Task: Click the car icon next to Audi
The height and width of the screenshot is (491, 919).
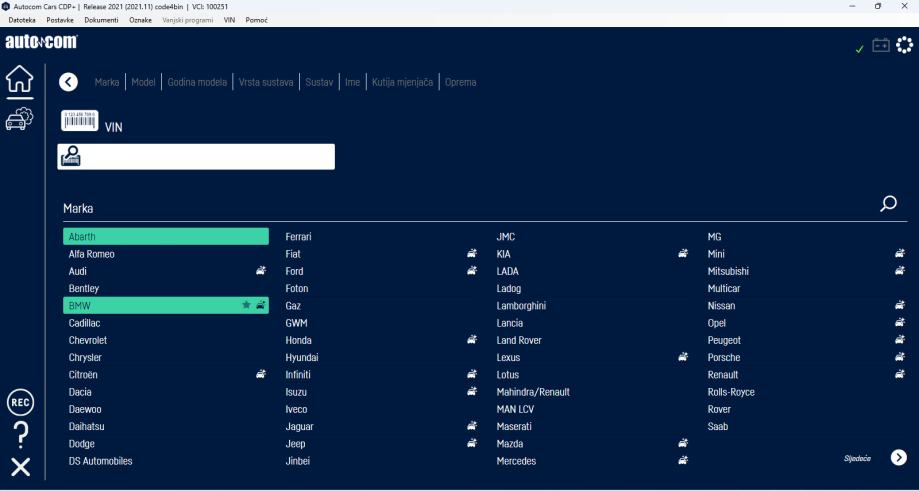Action: pyautogui.click(x=261, y=271)
